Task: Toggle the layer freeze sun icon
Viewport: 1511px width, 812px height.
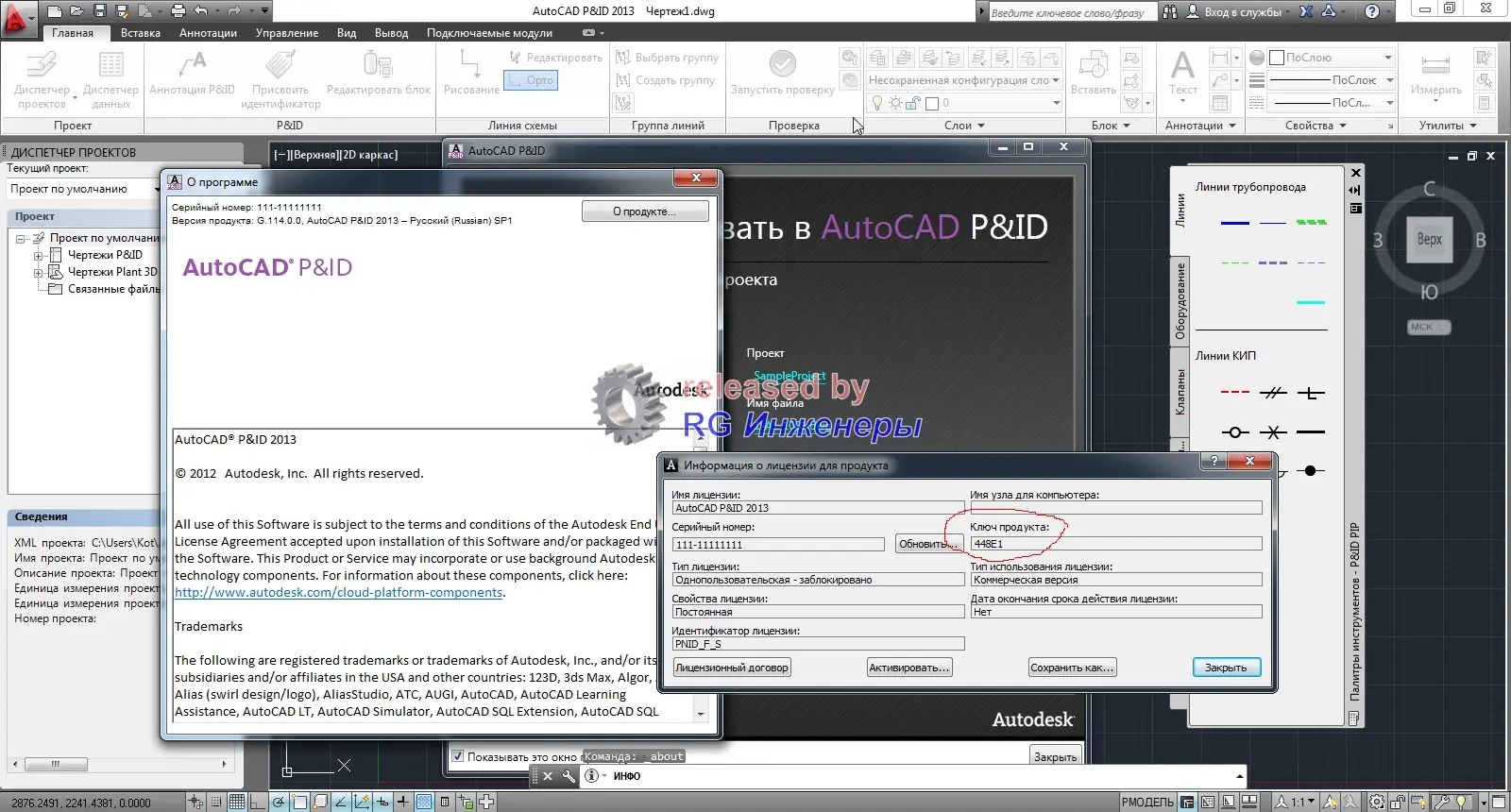Action: click(x=895, y=103)
